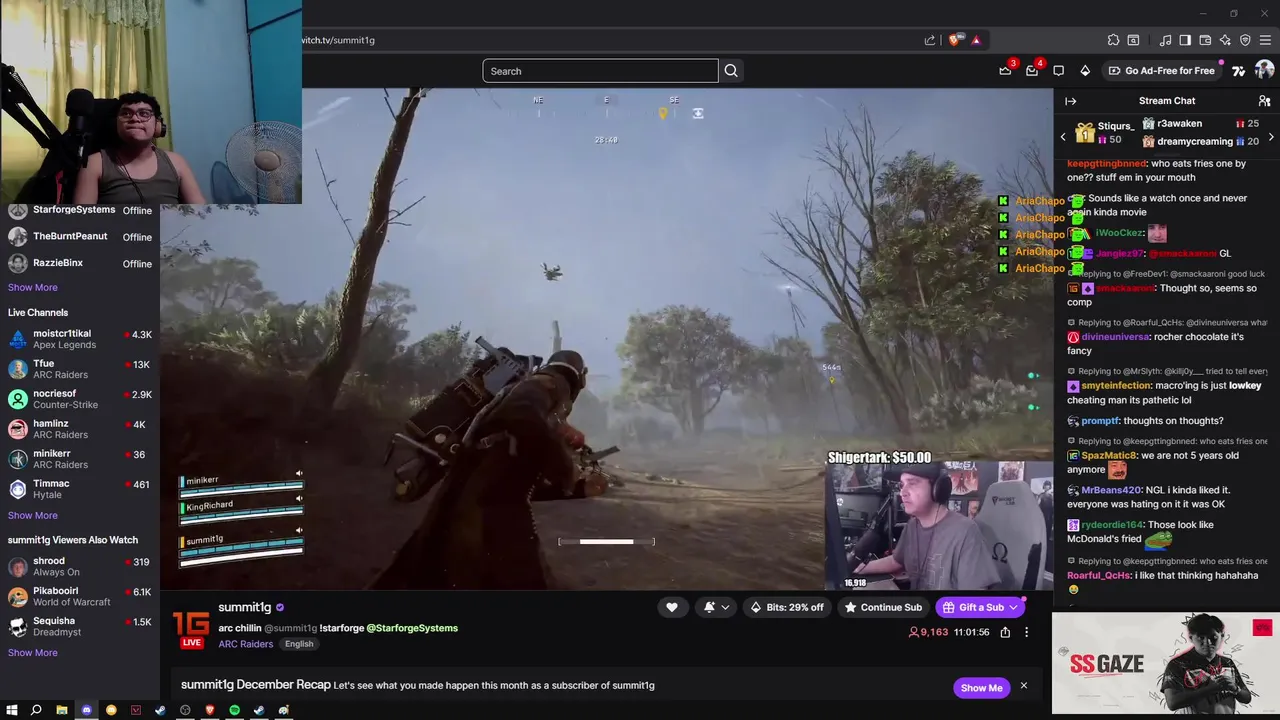
Task: Open Spotify from the taskbar
Action: click(x=234, y=710)
